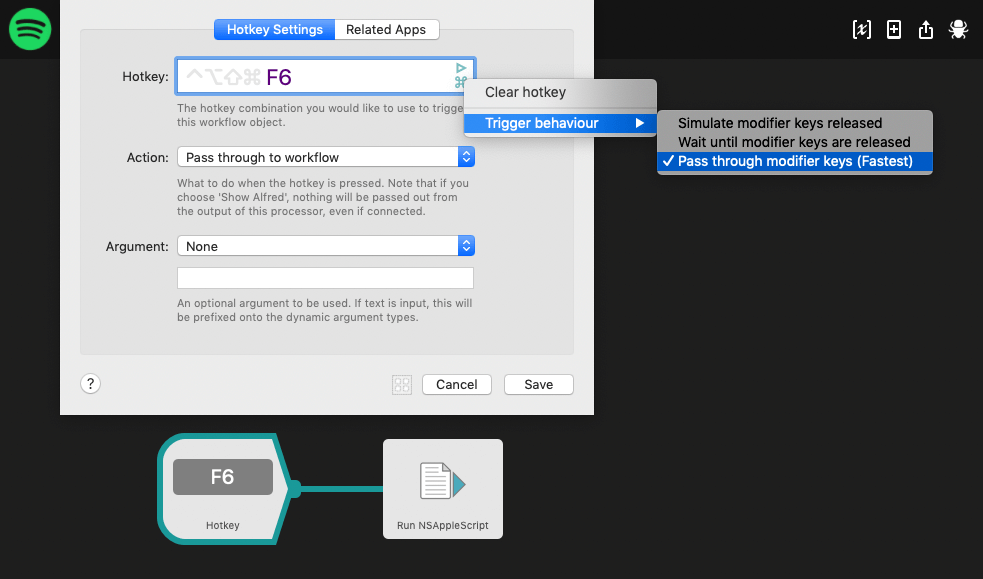983x579 pixels.
Task: Click the grid alignment icon beside Cancel
Action: 401,384
